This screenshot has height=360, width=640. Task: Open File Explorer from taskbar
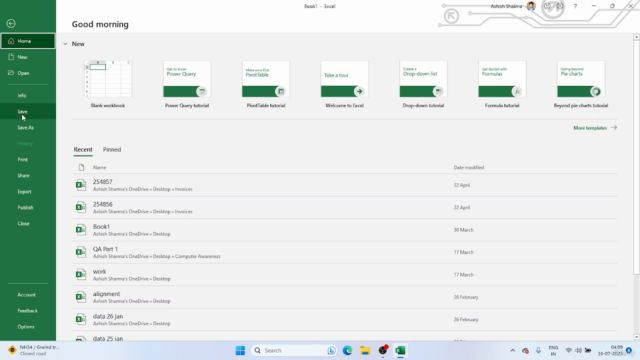click(365, 351)
